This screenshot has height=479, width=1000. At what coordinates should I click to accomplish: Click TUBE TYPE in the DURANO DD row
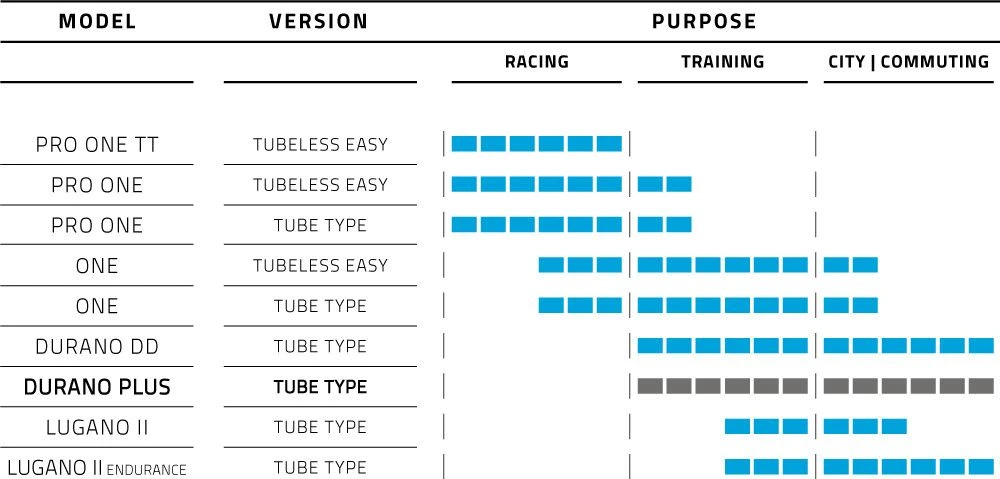(x=320, y=347)
